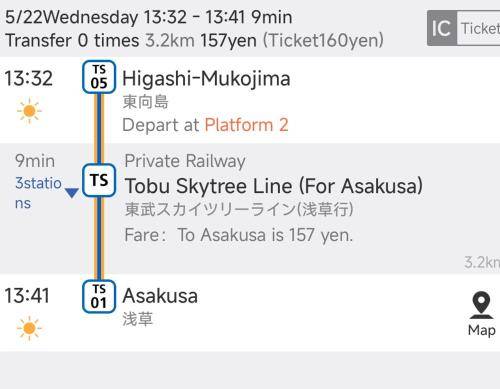Viewport: 500px width, 389px height.
Task: Click the TS 05 station code icon
Action: (99, 77)
